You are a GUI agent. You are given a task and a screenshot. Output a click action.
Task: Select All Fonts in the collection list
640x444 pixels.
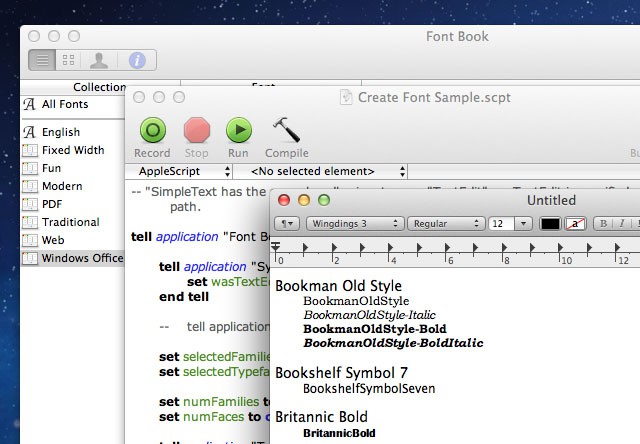point(65,104)
